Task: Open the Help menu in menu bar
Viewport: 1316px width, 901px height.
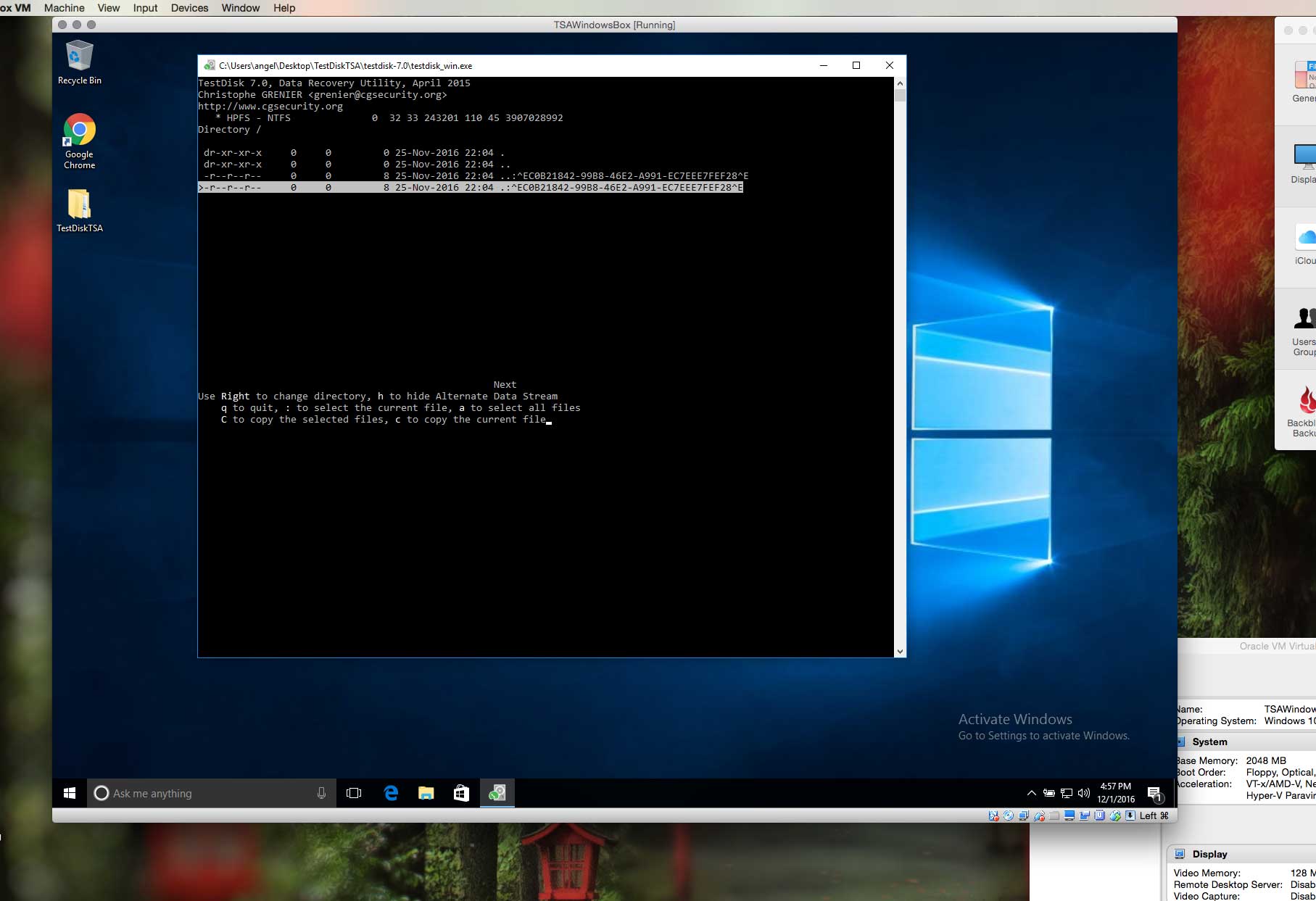Action: (x=284, y=8)
